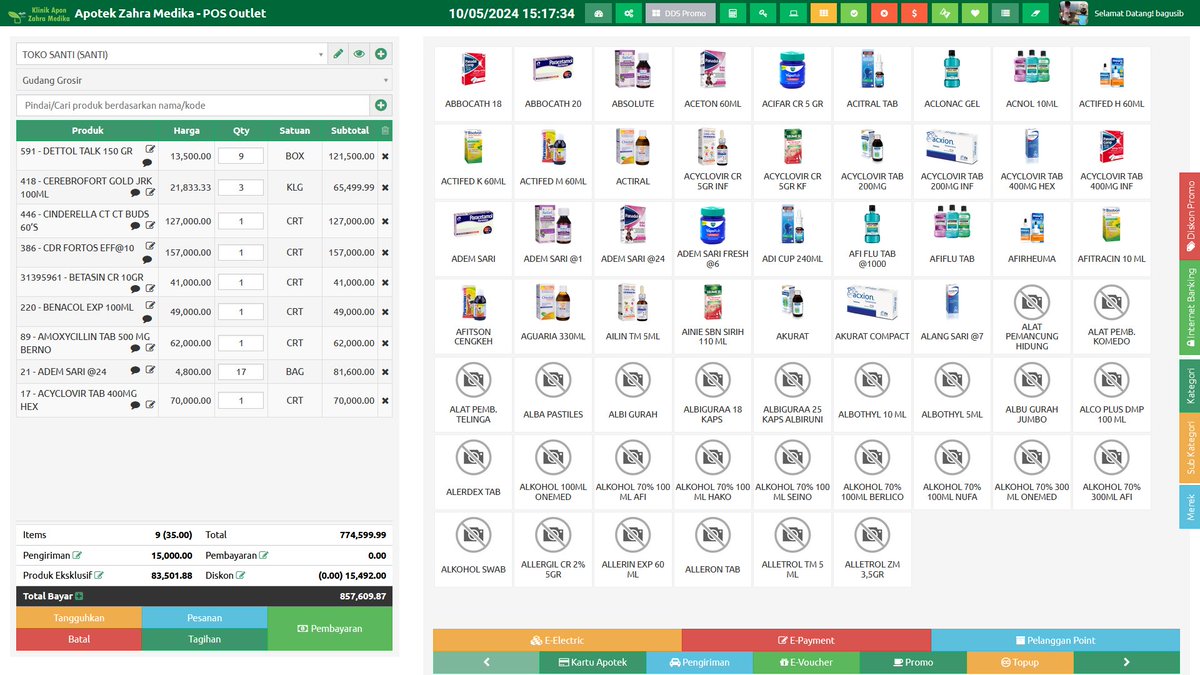Click the red Batal button
The width and height of the screenshot is (1200, 675).
point(79,640)
